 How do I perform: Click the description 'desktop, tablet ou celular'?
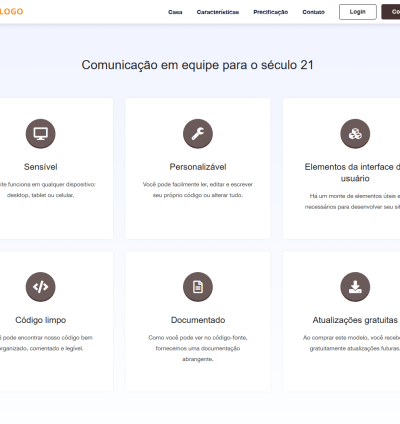[41, 195]
